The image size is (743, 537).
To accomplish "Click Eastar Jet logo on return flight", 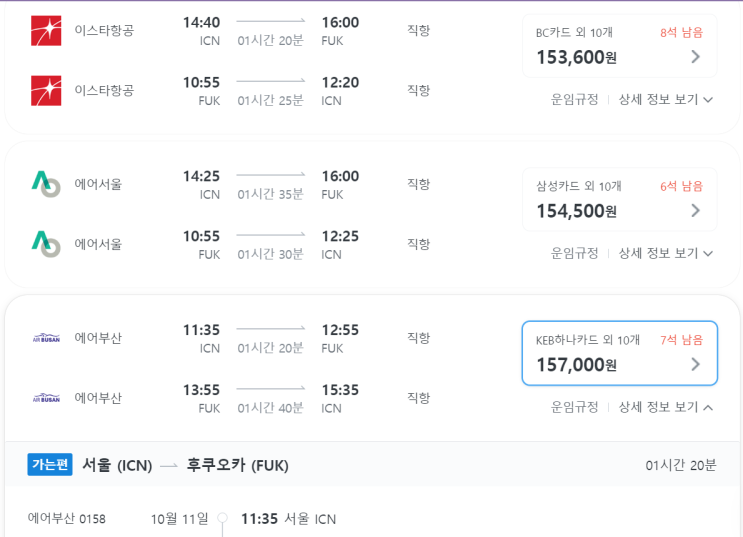I will (x=46, y=91).
